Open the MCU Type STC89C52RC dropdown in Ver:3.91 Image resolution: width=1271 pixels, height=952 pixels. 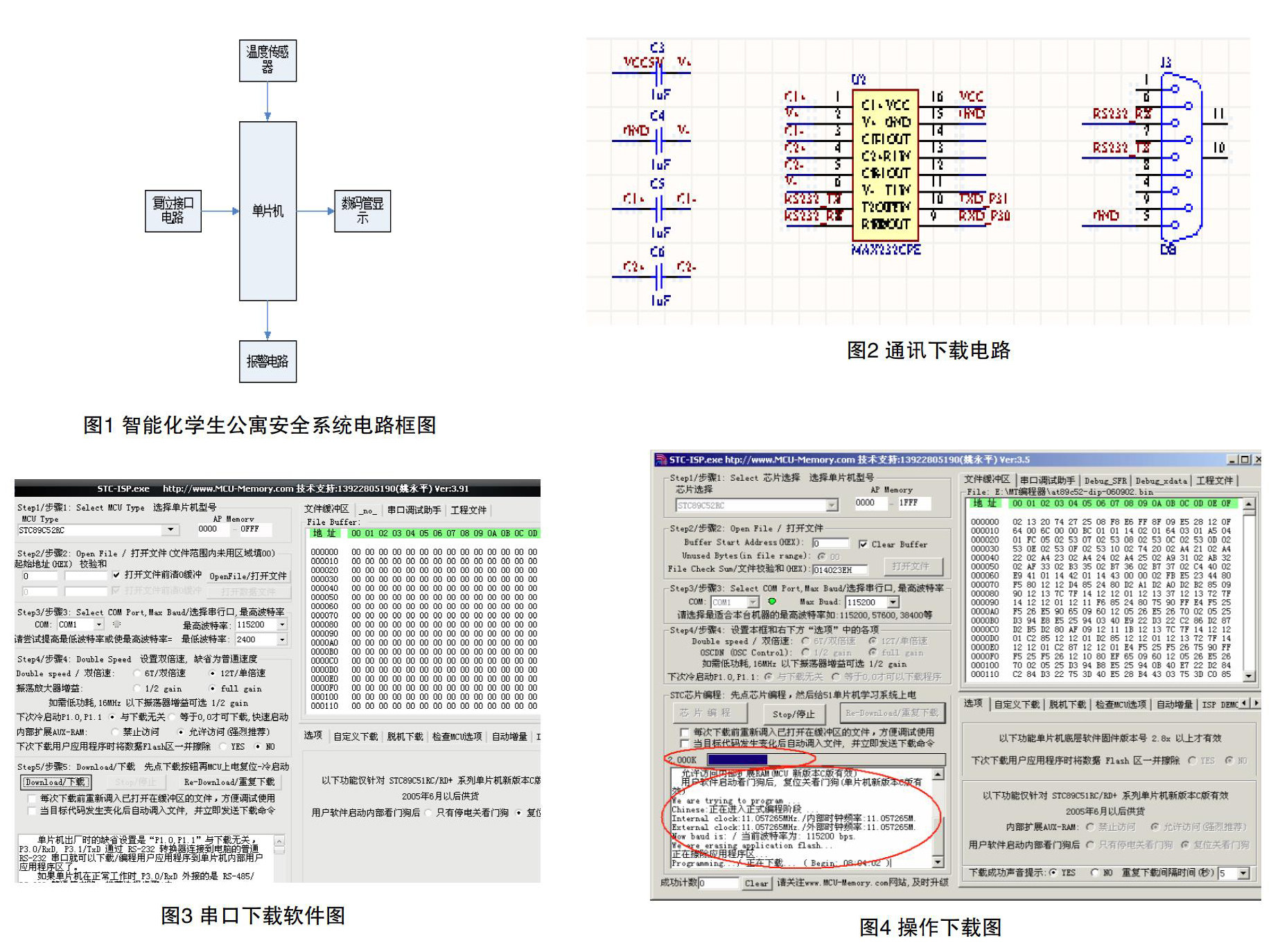pyautogui.click(x=170, y=530)
